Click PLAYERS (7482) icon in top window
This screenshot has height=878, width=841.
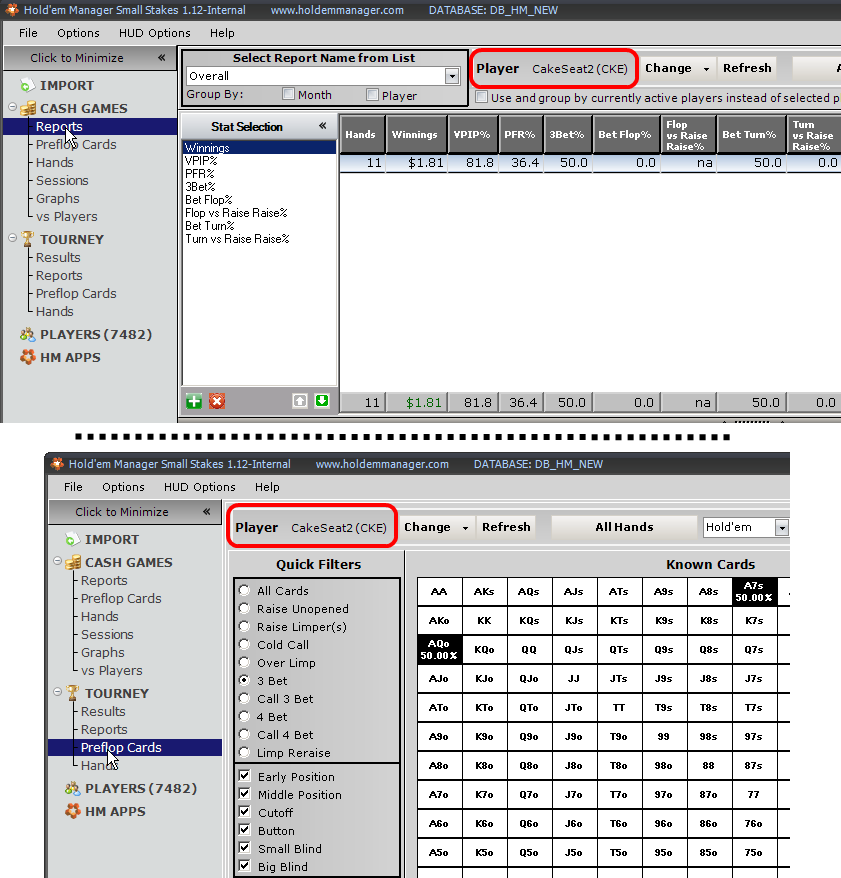click(27, 335)
